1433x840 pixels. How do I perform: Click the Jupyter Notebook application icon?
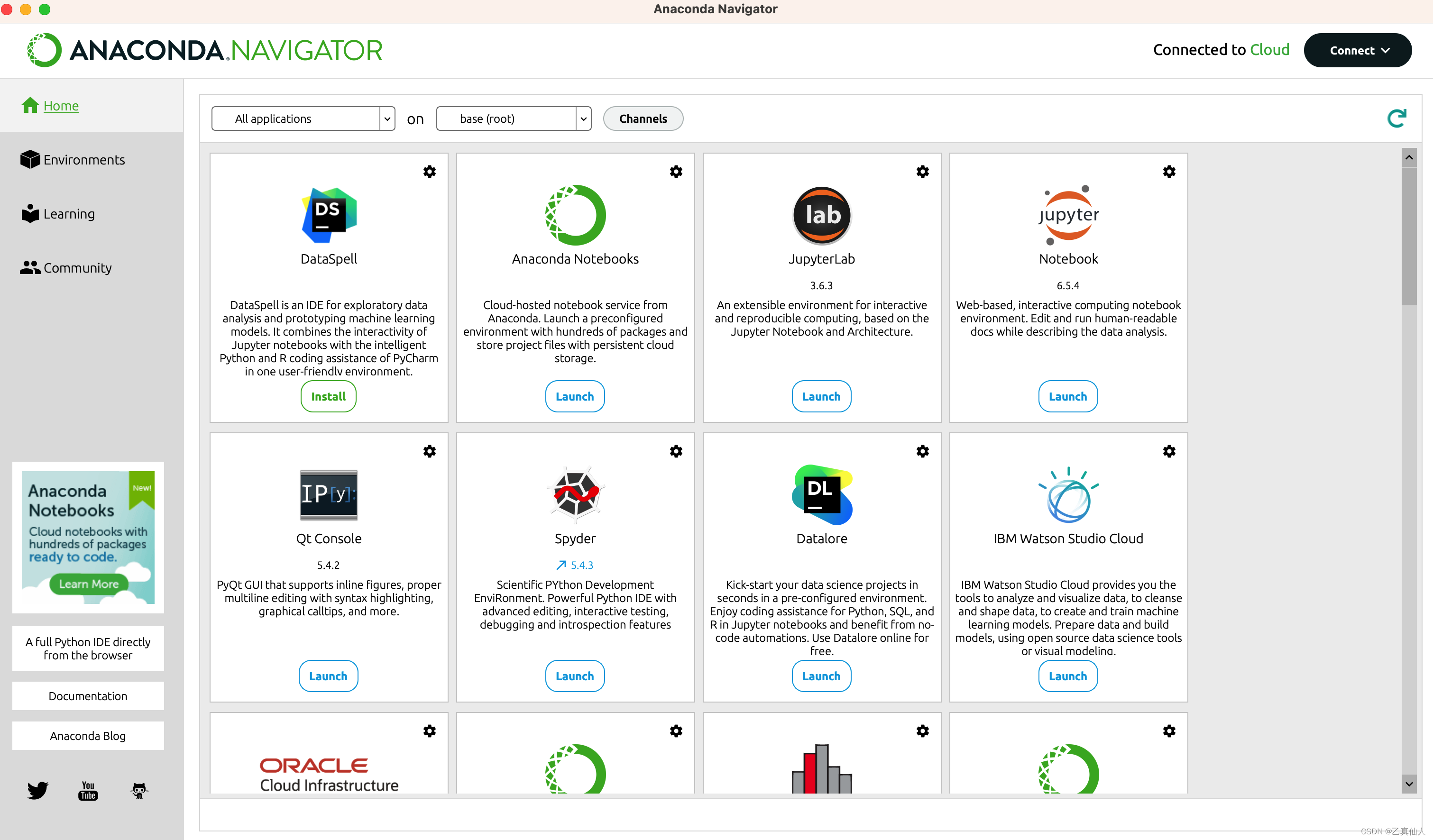[1068, 213]
